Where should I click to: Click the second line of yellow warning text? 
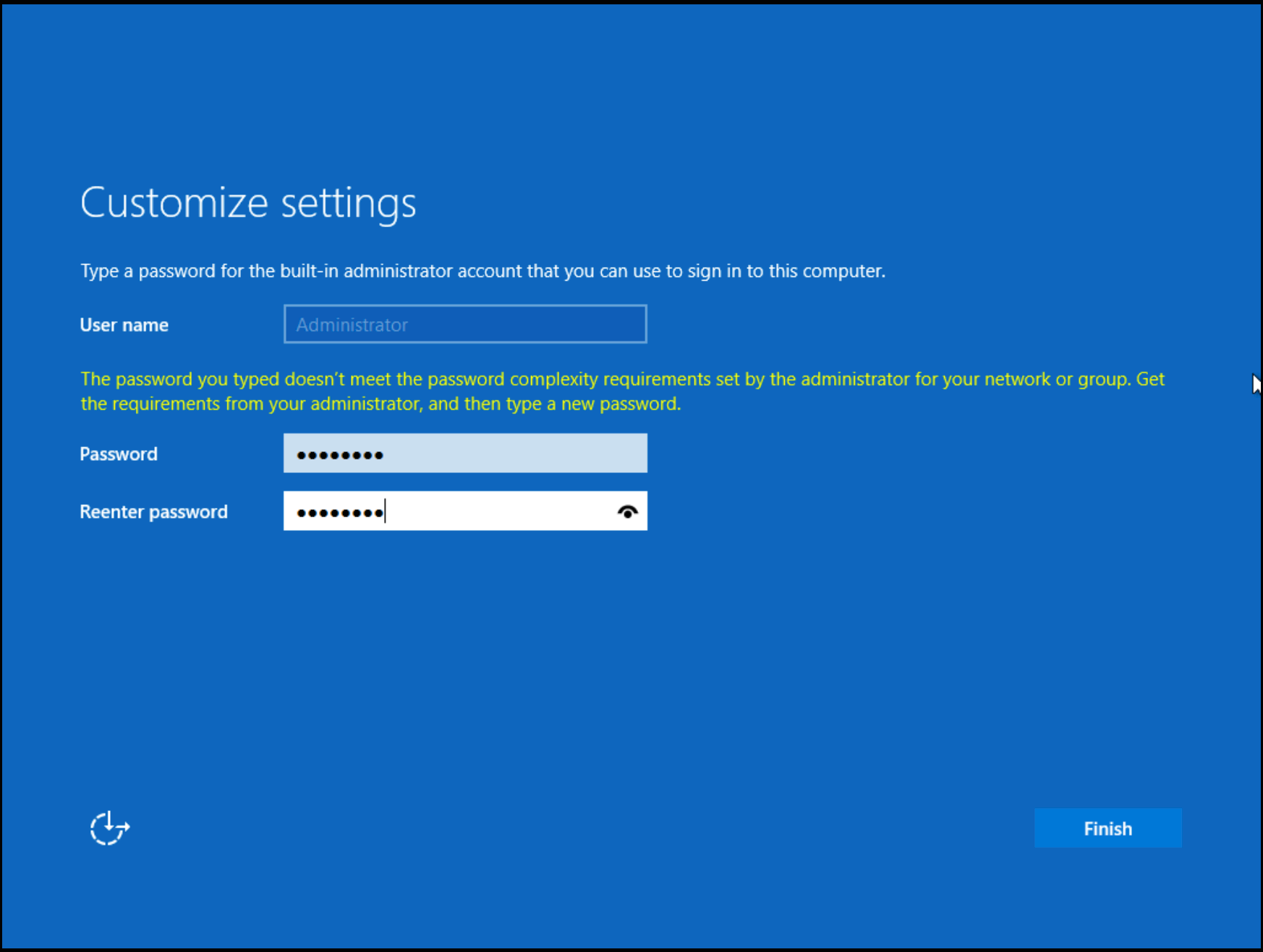point(380,404)
